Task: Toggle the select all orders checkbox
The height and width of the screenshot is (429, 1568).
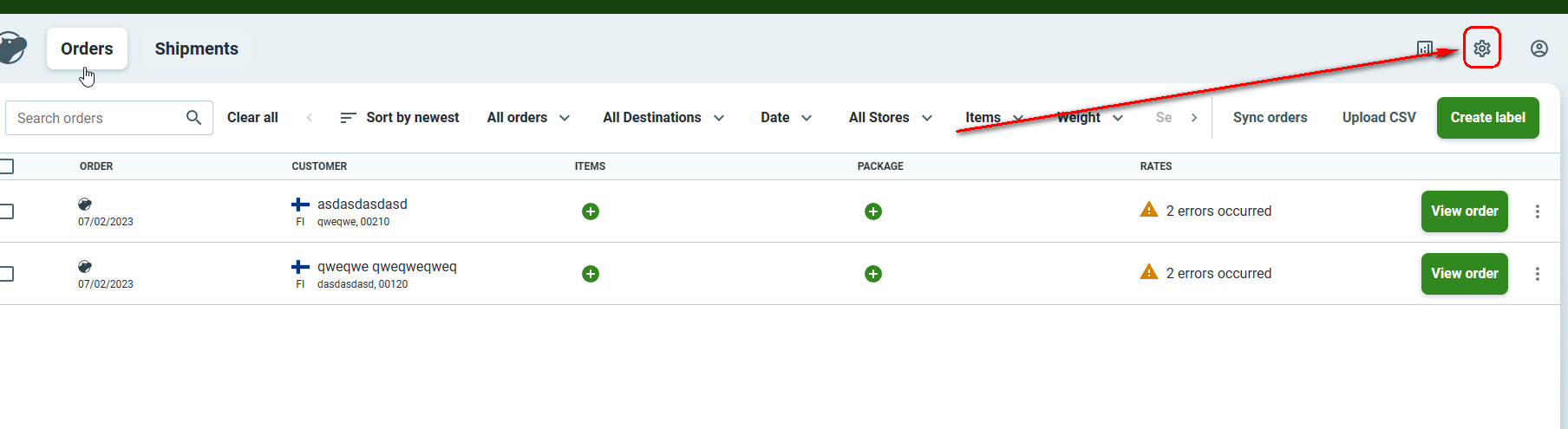Action: [x=7, y=166]
